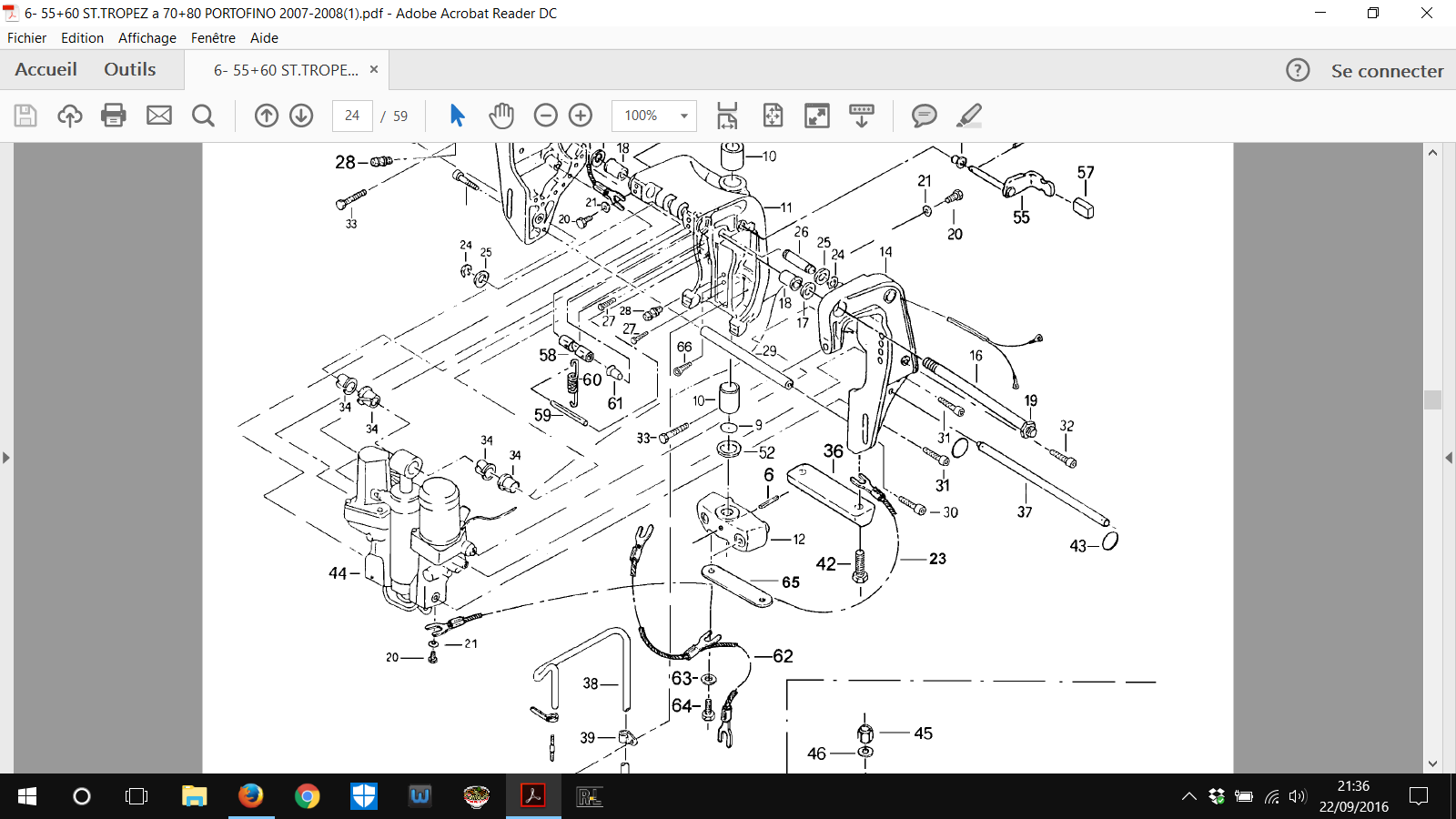Expand the left navigation pane arrow
This screenshot has height=819, width=1456.
6,458
